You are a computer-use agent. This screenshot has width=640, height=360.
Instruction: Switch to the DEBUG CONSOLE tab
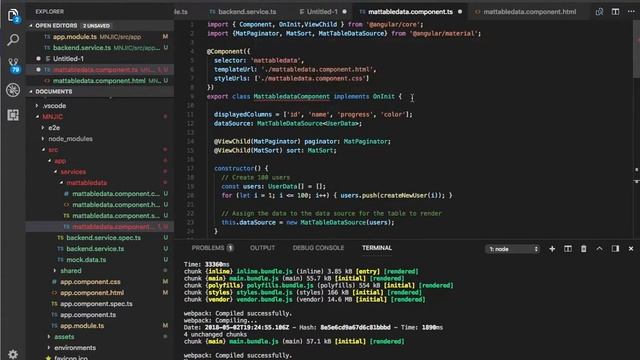tap(318, 248)
